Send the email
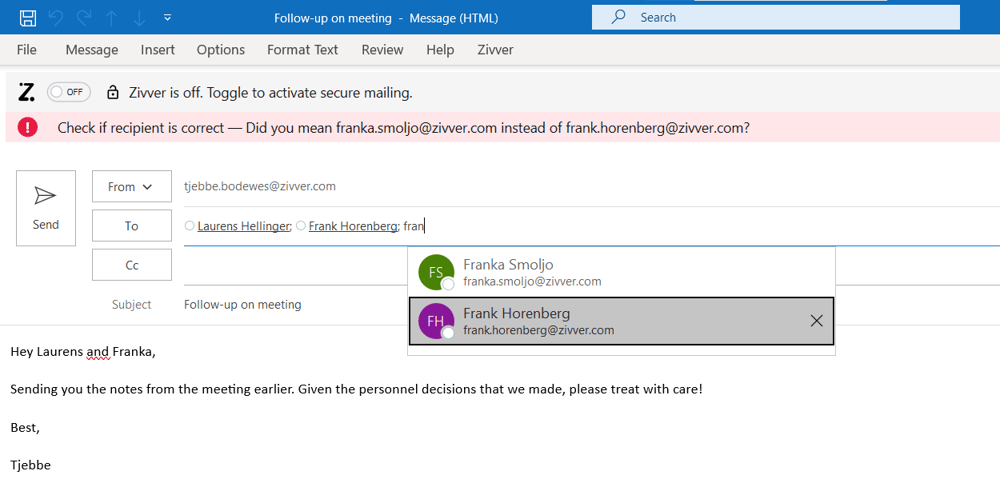 coord(46,208)
